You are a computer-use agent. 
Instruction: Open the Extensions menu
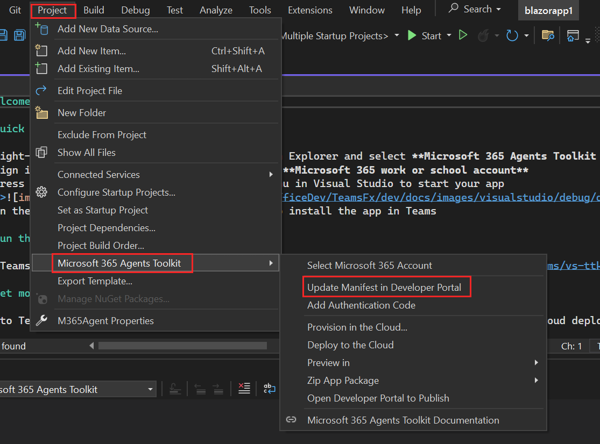point(310,10)
